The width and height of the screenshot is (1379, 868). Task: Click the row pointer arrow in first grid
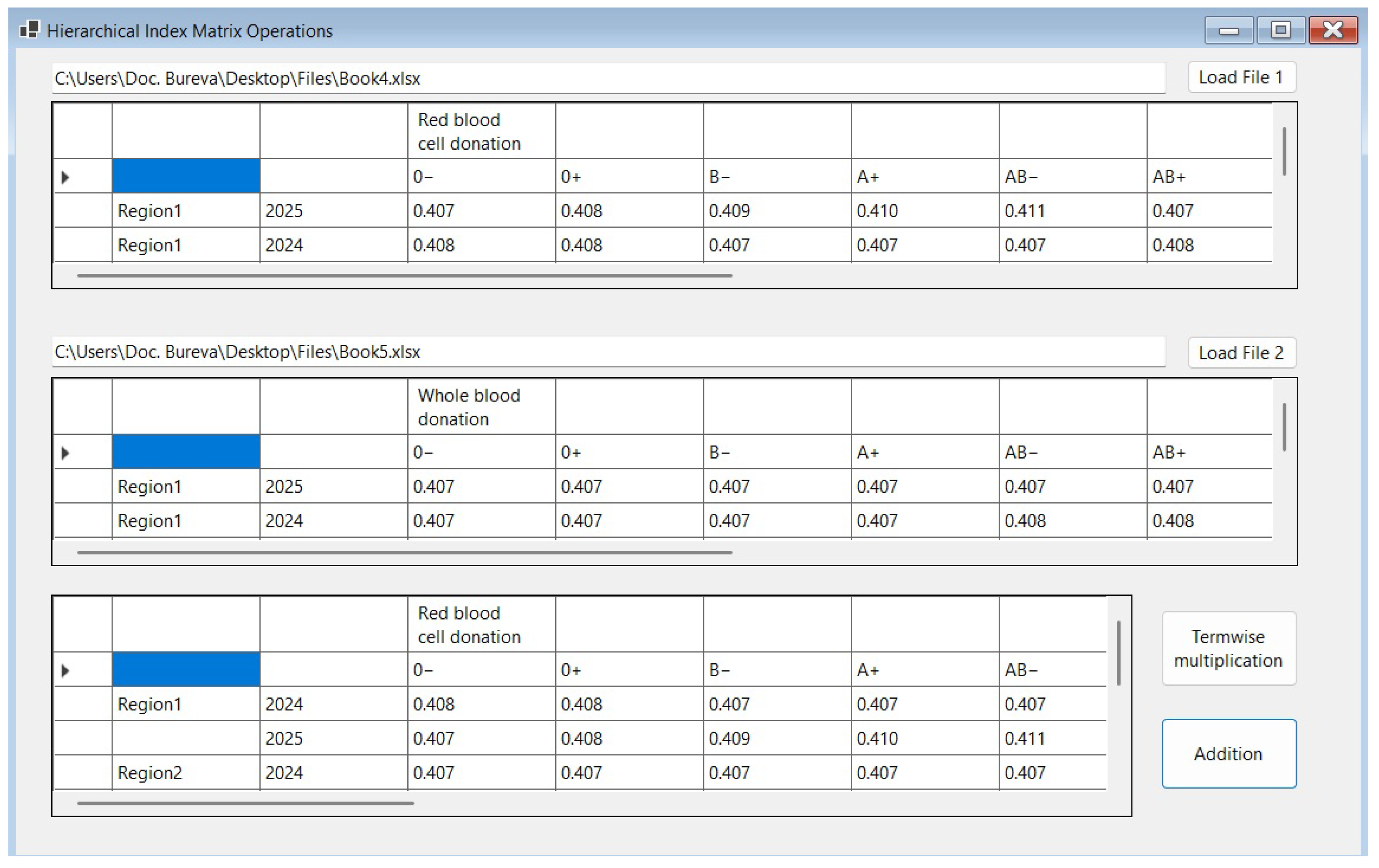tap(65, 177)
